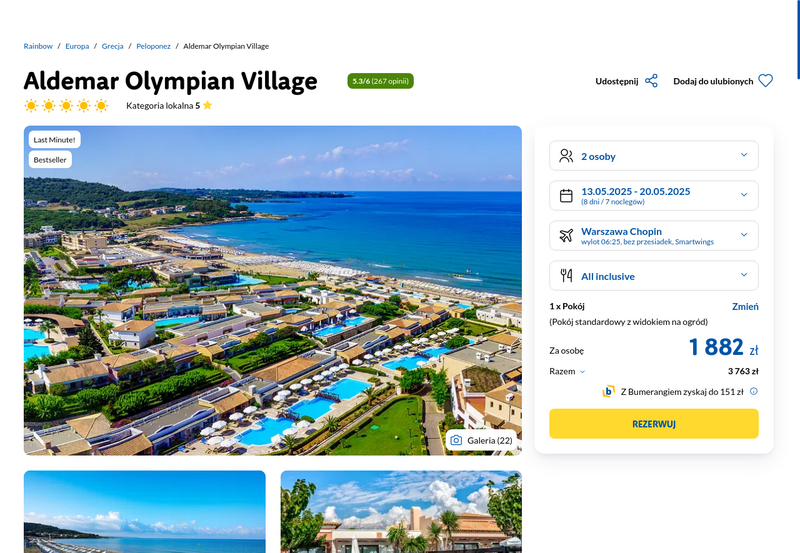
Task: Open the Europa breadcrumb link
Action: point(77,46)
